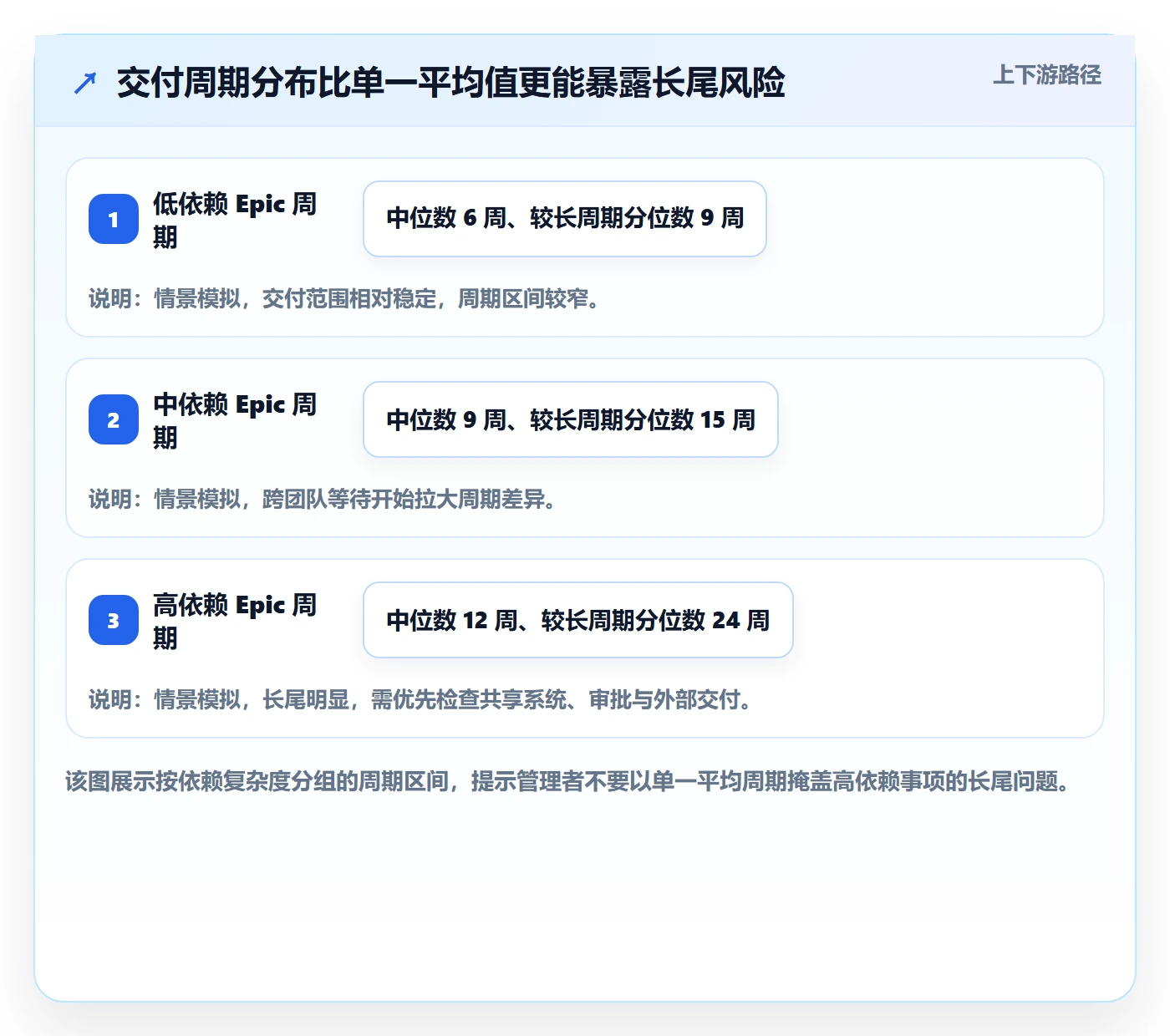Click the 中位数 9 周、较长周期分位数 15 周 box
This screenshot has width=1170, height=1036.
tap(571, 419)
